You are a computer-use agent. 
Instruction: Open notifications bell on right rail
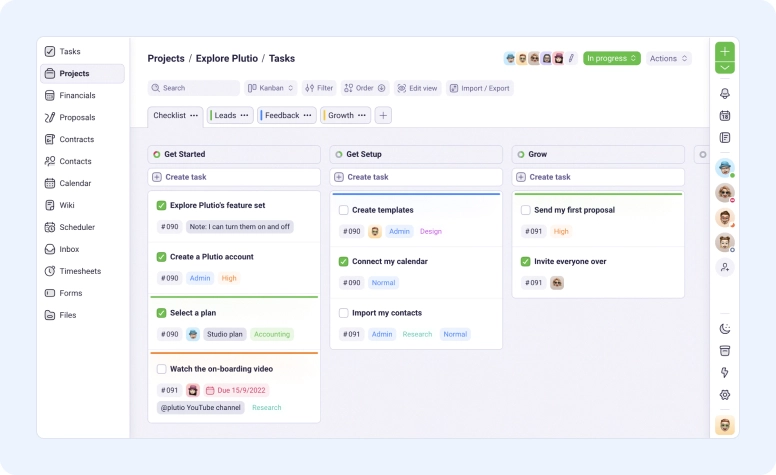(x=725, y=94)
